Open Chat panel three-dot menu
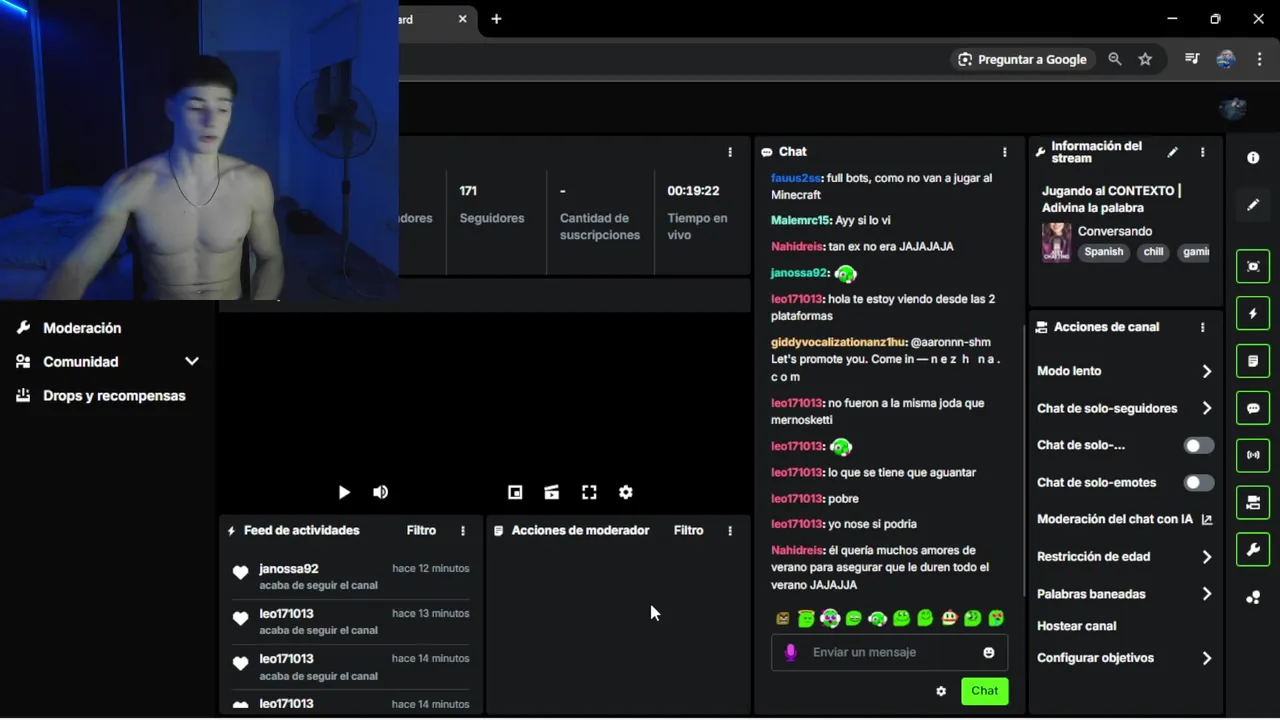The width and height of the screenshot is (1280, 720). 1005,152
